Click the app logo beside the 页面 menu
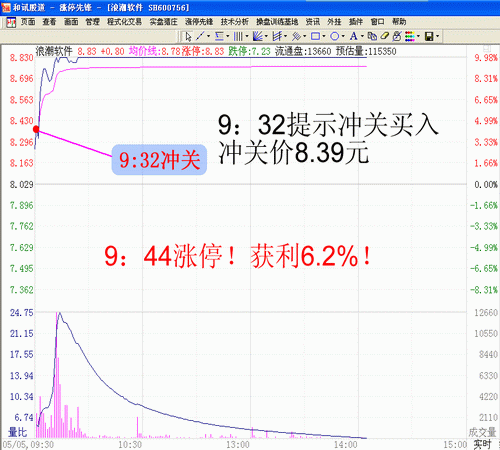 pos(11,22)
